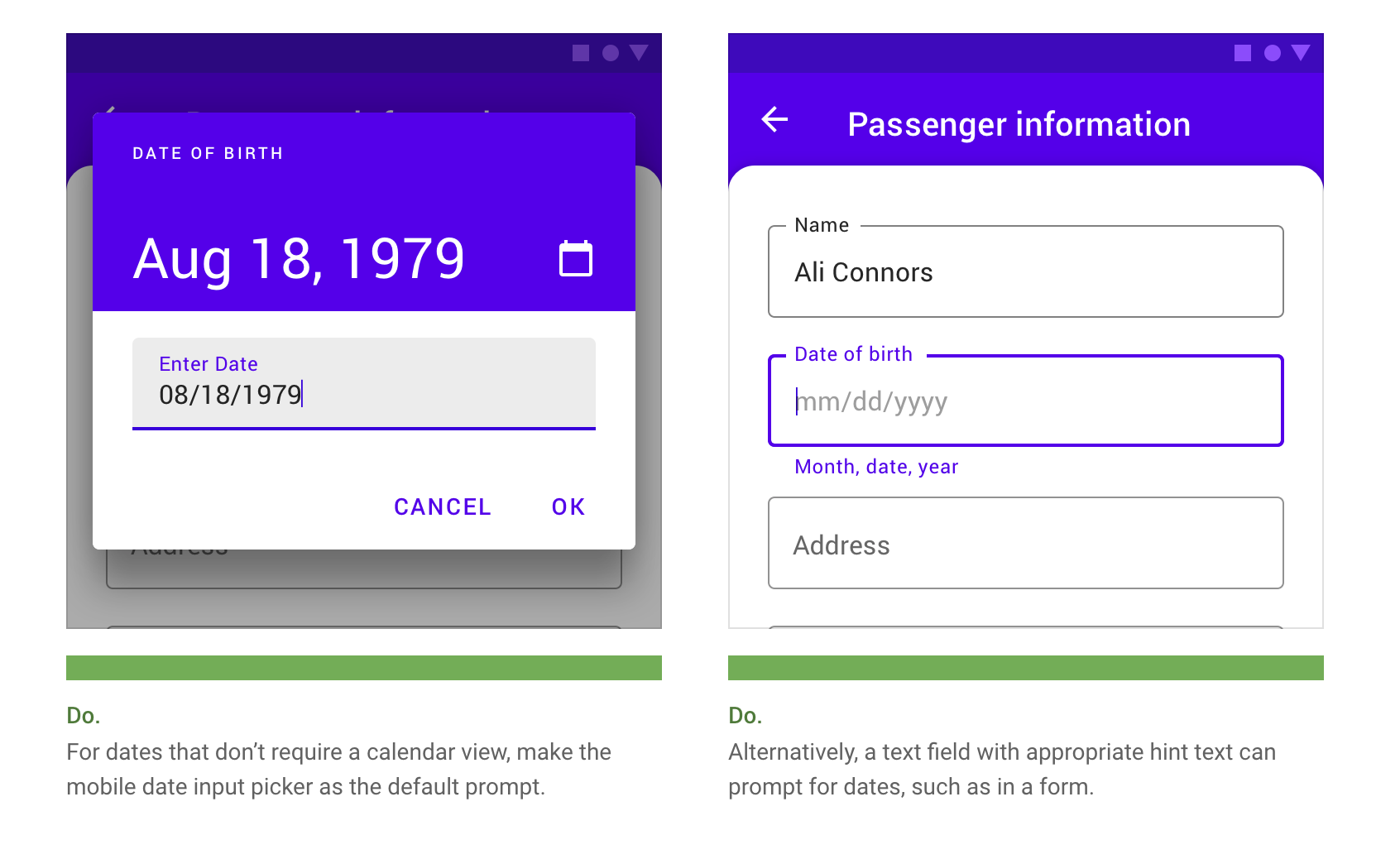
Task: Select the Name field containing Ali Connors
Action: (1025, 271)
